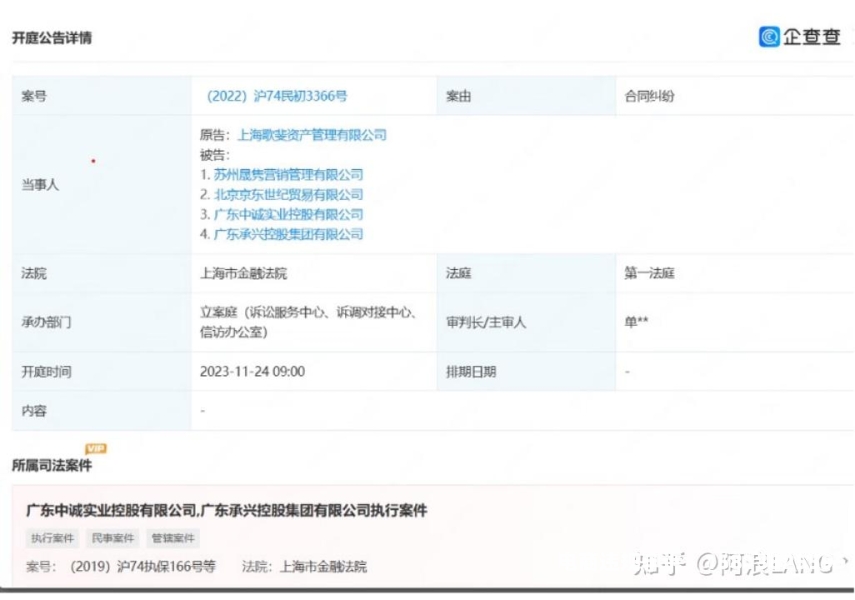Open case number (2022)沪74民初3366号 link
Image resolution: width=855 pixels, height=600 pixels.
tap(277, 97)
